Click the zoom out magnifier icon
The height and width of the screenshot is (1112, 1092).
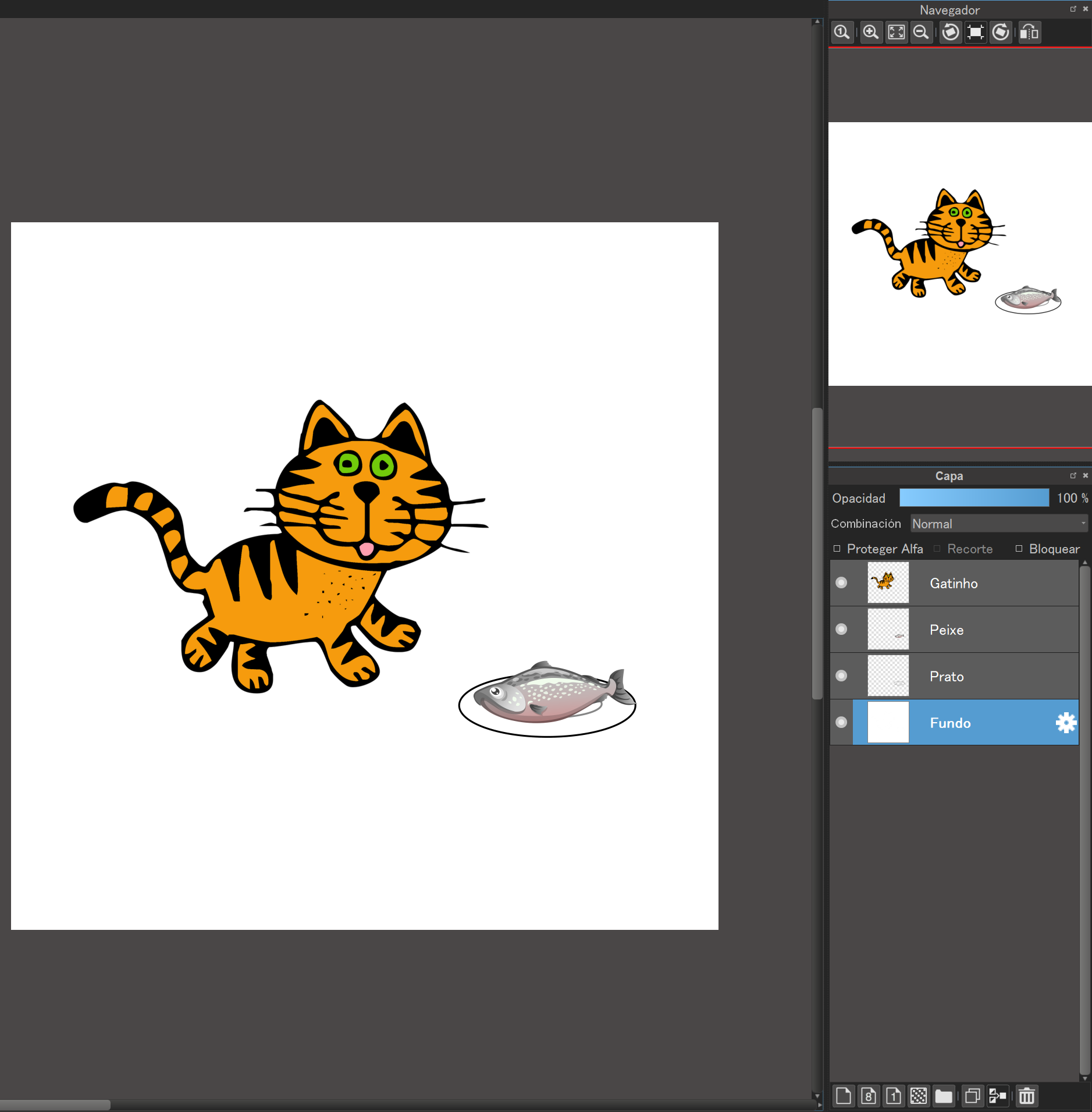pyautogui.click(x=921, y=32)
